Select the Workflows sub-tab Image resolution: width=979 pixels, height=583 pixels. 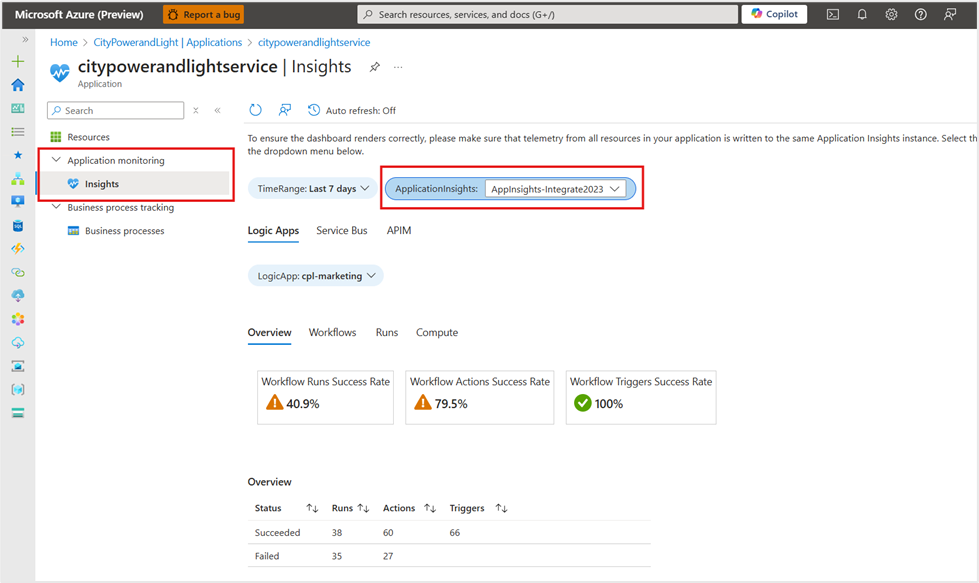(x=332, y=333)
